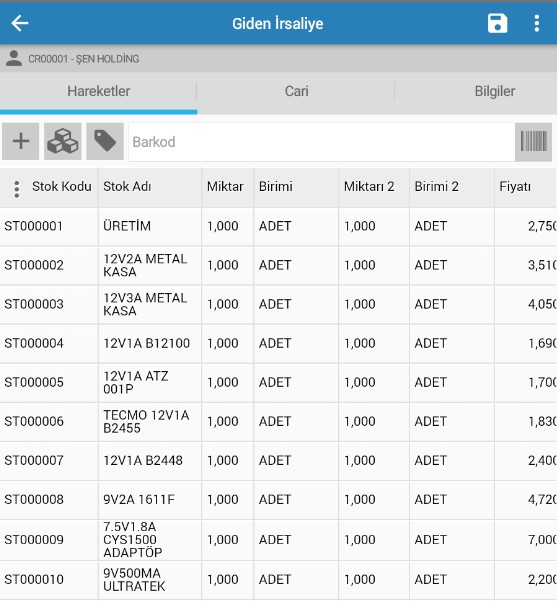Sort by the Stok Adı column header

click(x=127, y=187)
